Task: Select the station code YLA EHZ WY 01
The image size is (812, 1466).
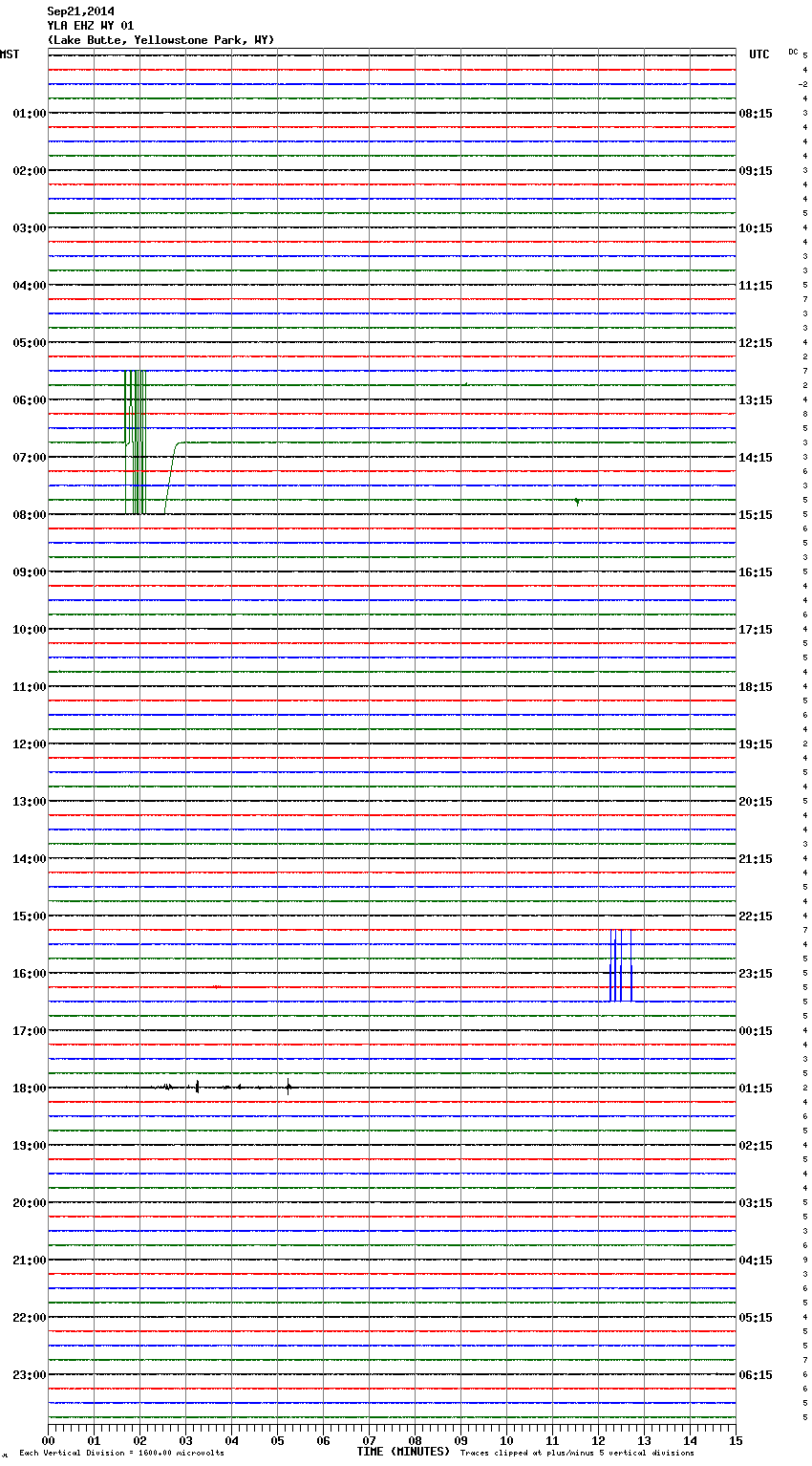Action: pyautogui.click(x=91, y=26)
